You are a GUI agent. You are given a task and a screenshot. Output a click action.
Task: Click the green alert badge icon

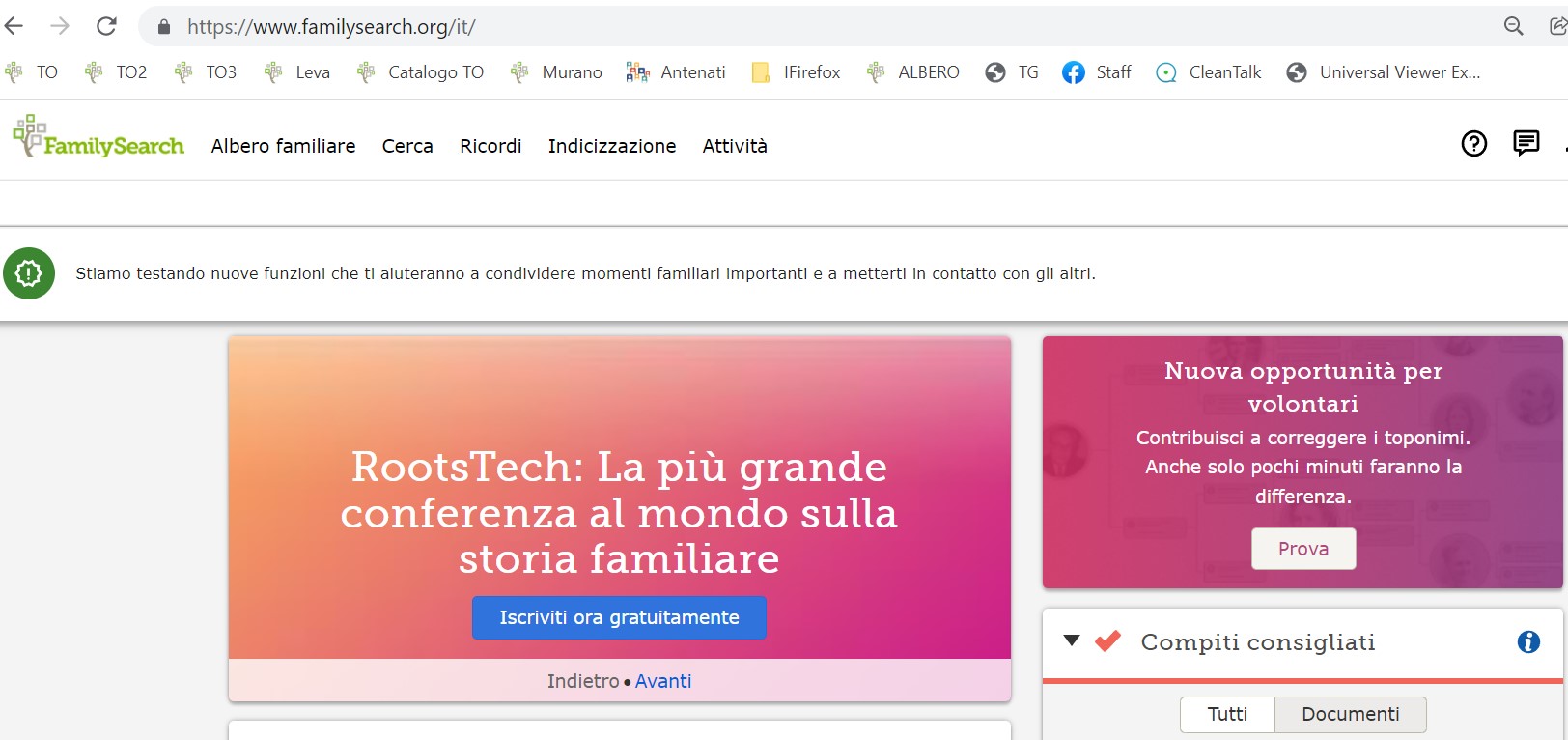point(29,273)
